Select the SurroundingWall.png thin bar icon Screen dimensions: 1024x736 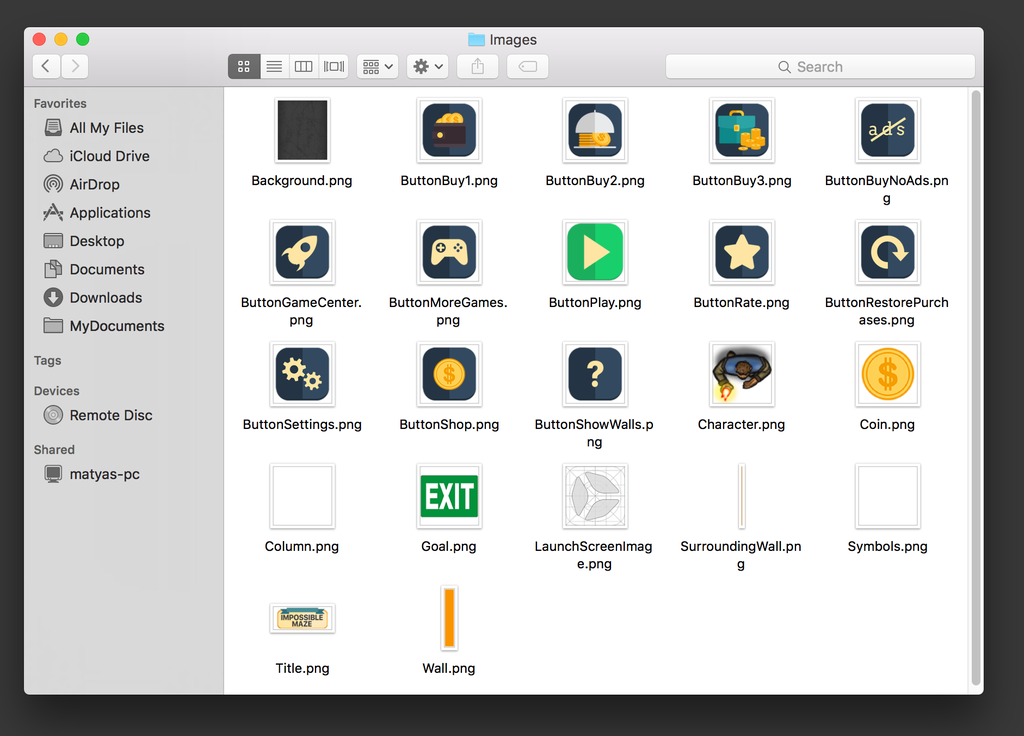742,496
